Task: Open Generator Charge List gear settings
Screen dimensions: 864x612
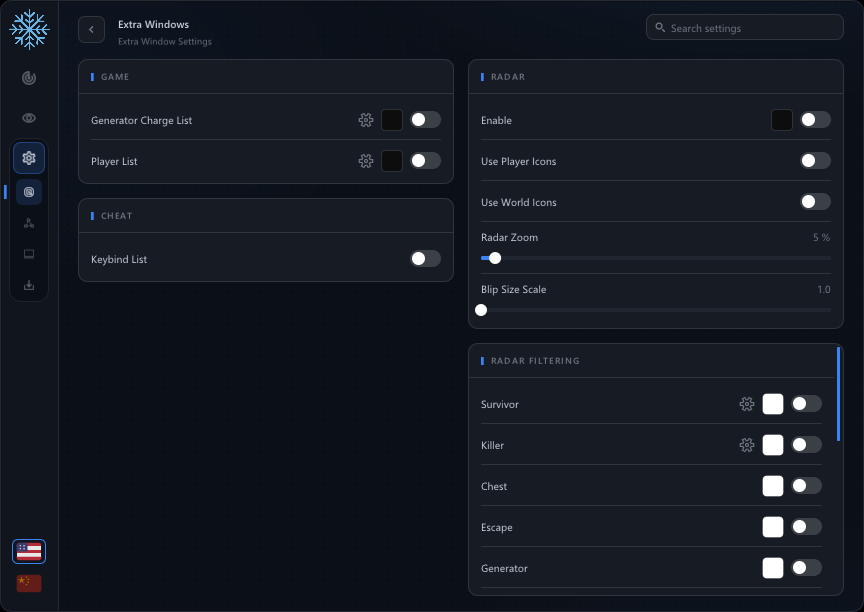Action: [366, 120]
